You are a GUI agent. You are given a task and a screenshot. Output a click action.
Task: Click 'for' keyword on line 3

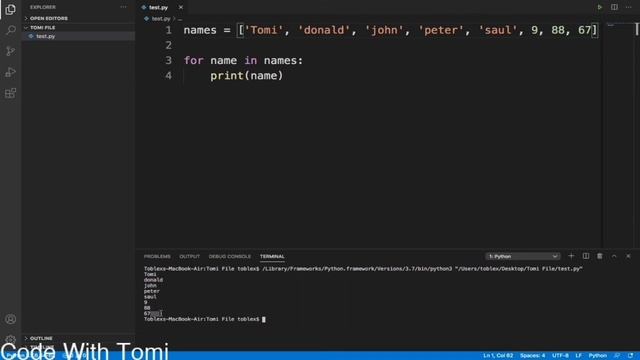pos(193,60)
